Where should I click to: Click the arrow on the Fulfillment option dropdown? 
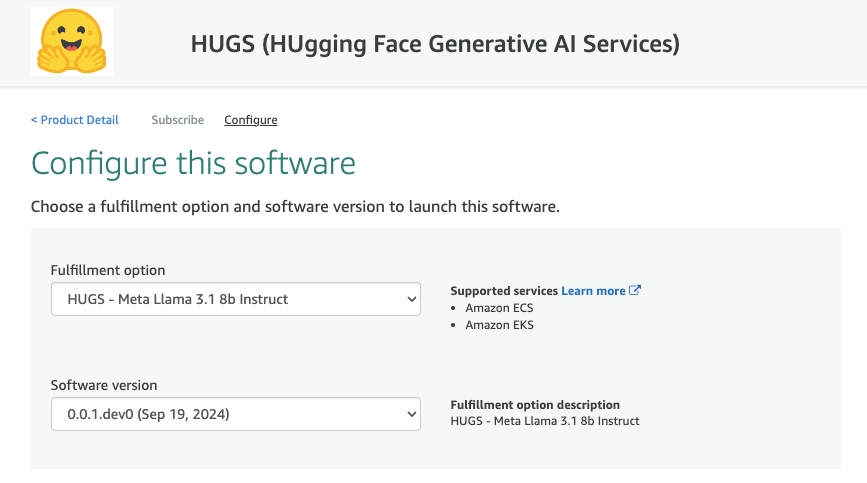pyautogui.click(x=410, y=298)
